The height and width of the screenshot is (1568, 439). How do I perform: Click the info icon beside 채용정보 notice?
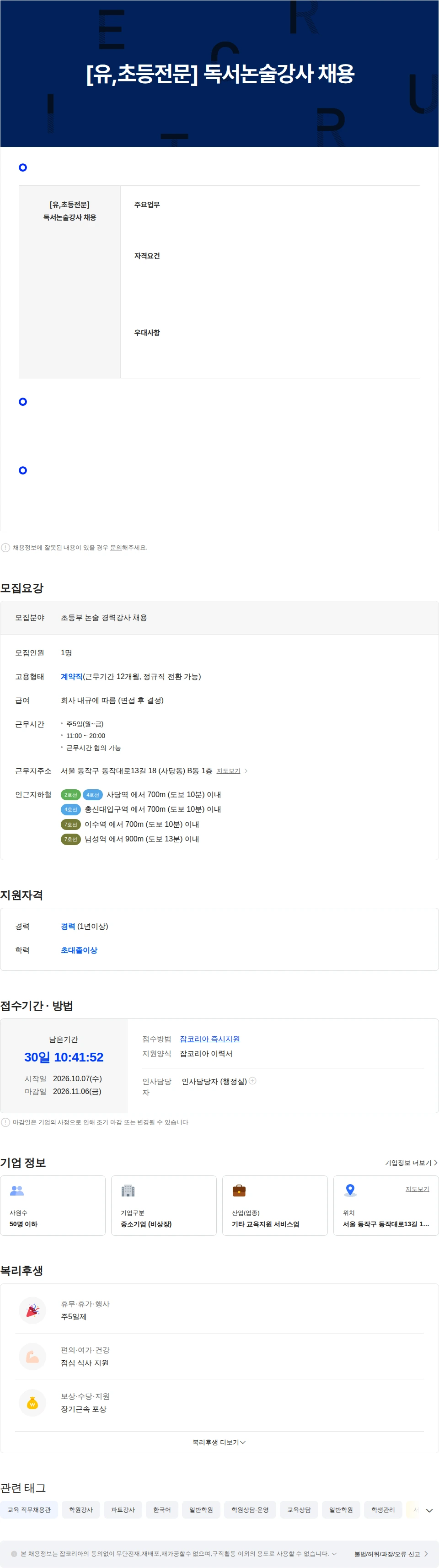pyautogui.click(x=5, y=547)
